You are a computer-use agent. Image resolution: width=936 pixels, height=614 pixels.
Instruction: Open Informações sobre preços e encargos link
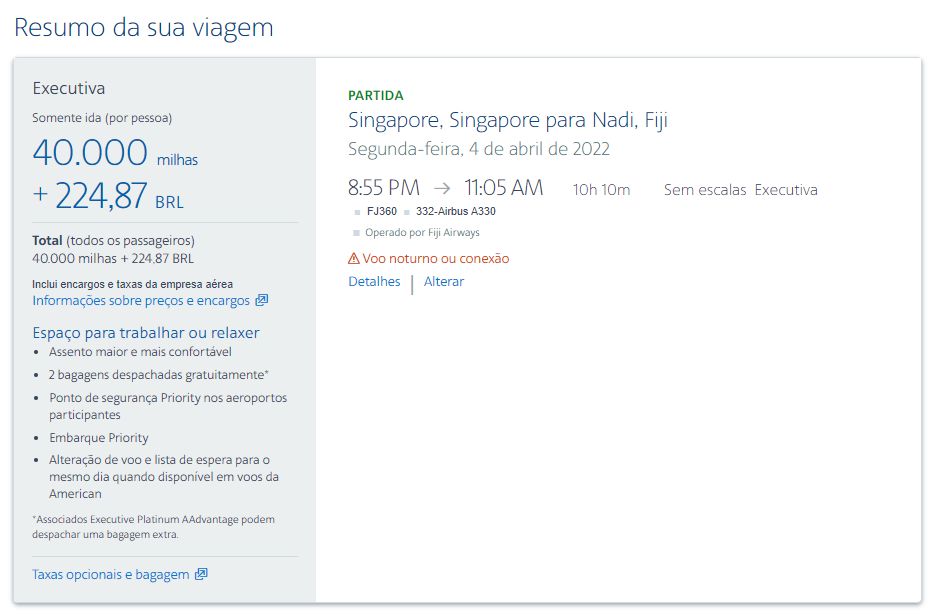(x=141, y=301)
